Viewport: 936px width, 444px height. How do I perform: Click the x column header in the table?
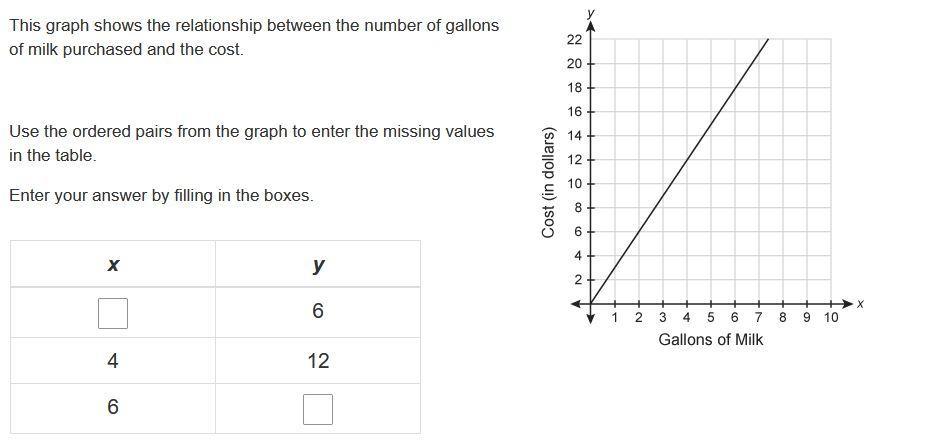pos(113,264)
